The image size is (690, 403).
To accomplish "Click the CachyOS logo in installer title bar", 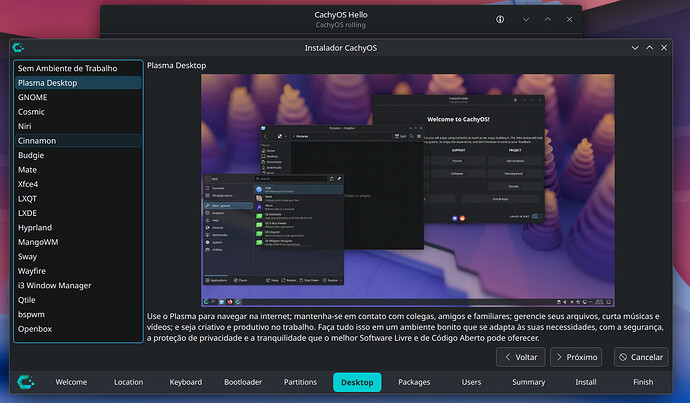I will click(x=18, y=48).
